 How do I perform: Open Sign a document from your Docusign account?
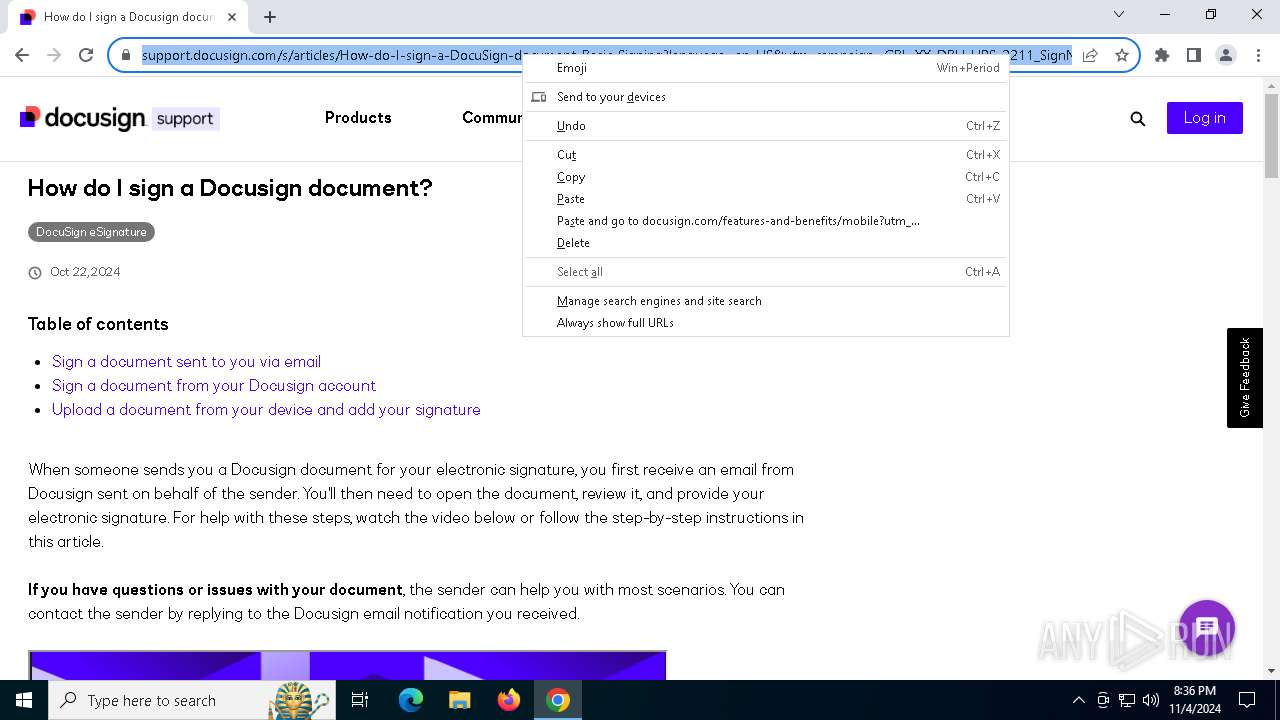click(x=214, y=386)
